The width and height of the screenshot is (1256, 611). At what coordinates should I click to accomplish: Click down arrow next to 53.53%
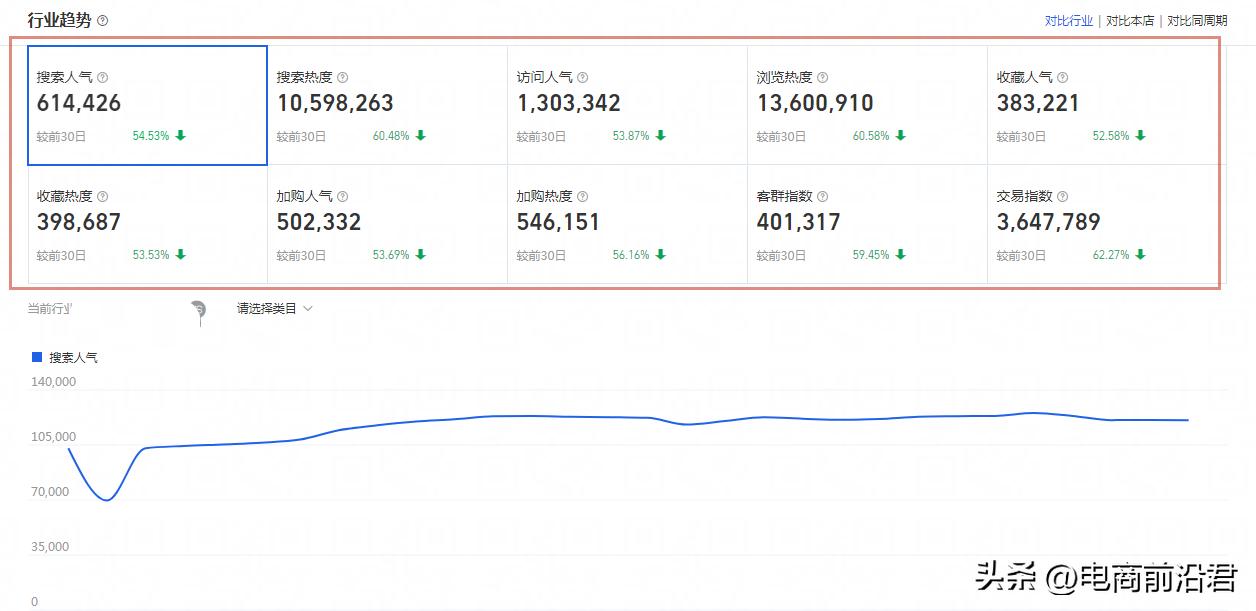[x=181, y=255]
